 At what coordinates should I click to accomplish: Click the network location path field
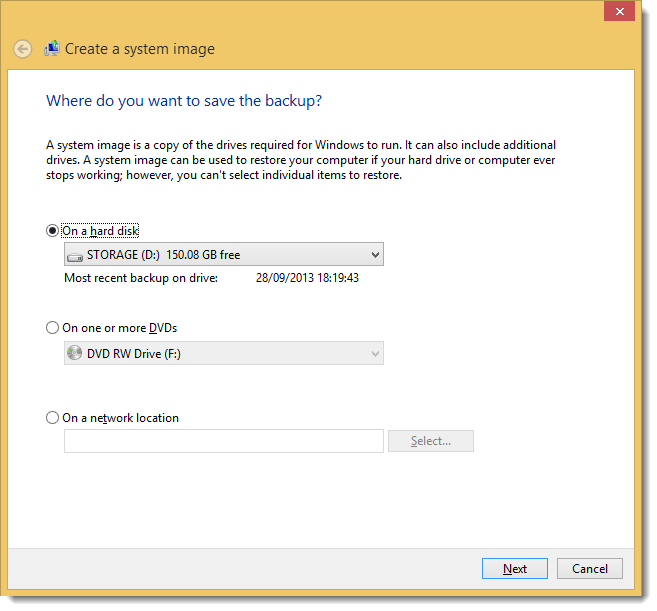(x=224, y=441)
